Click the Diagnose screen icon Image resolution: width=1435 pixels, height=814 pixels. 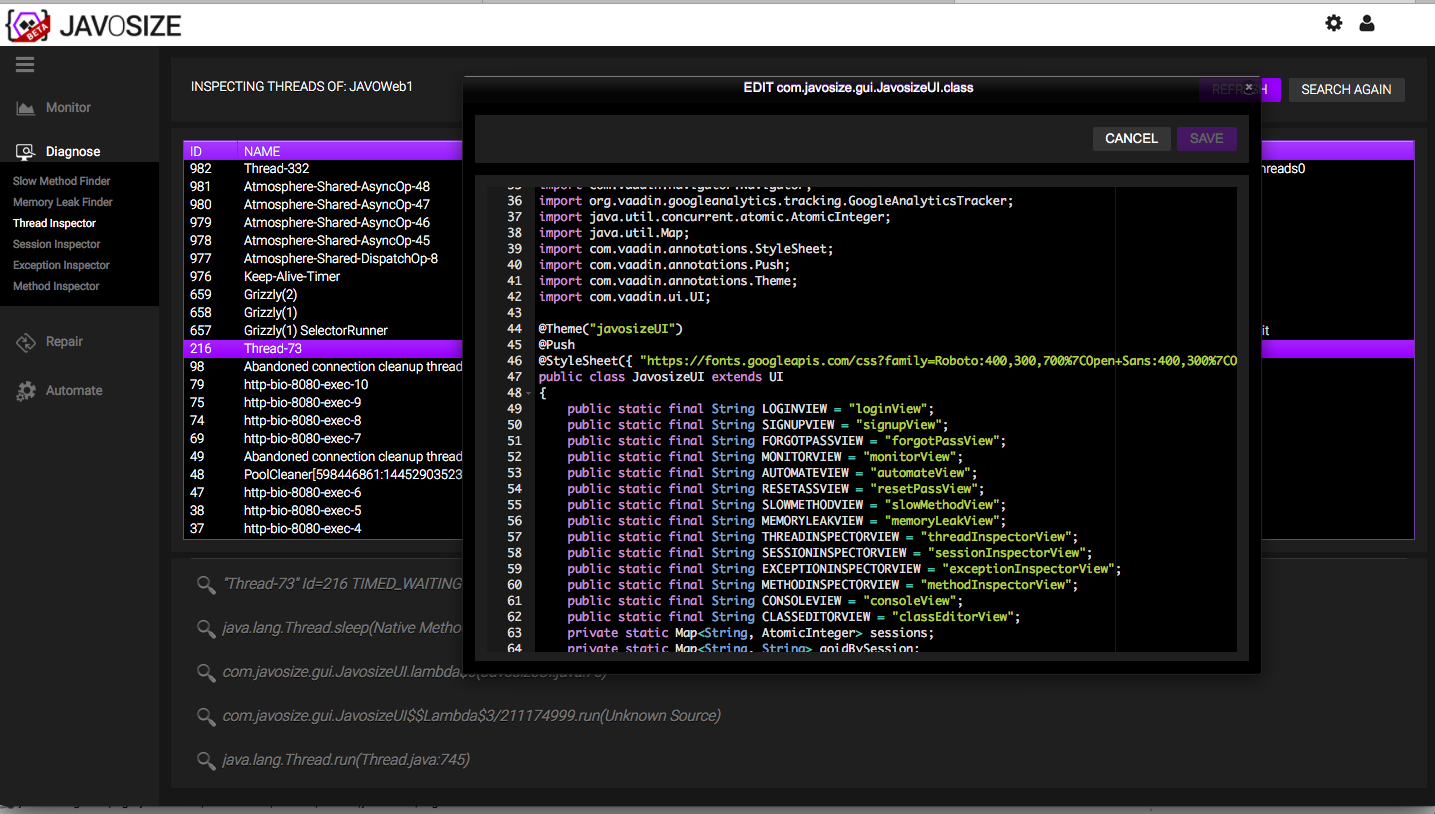pyautogui.click(x=26, y=152)
